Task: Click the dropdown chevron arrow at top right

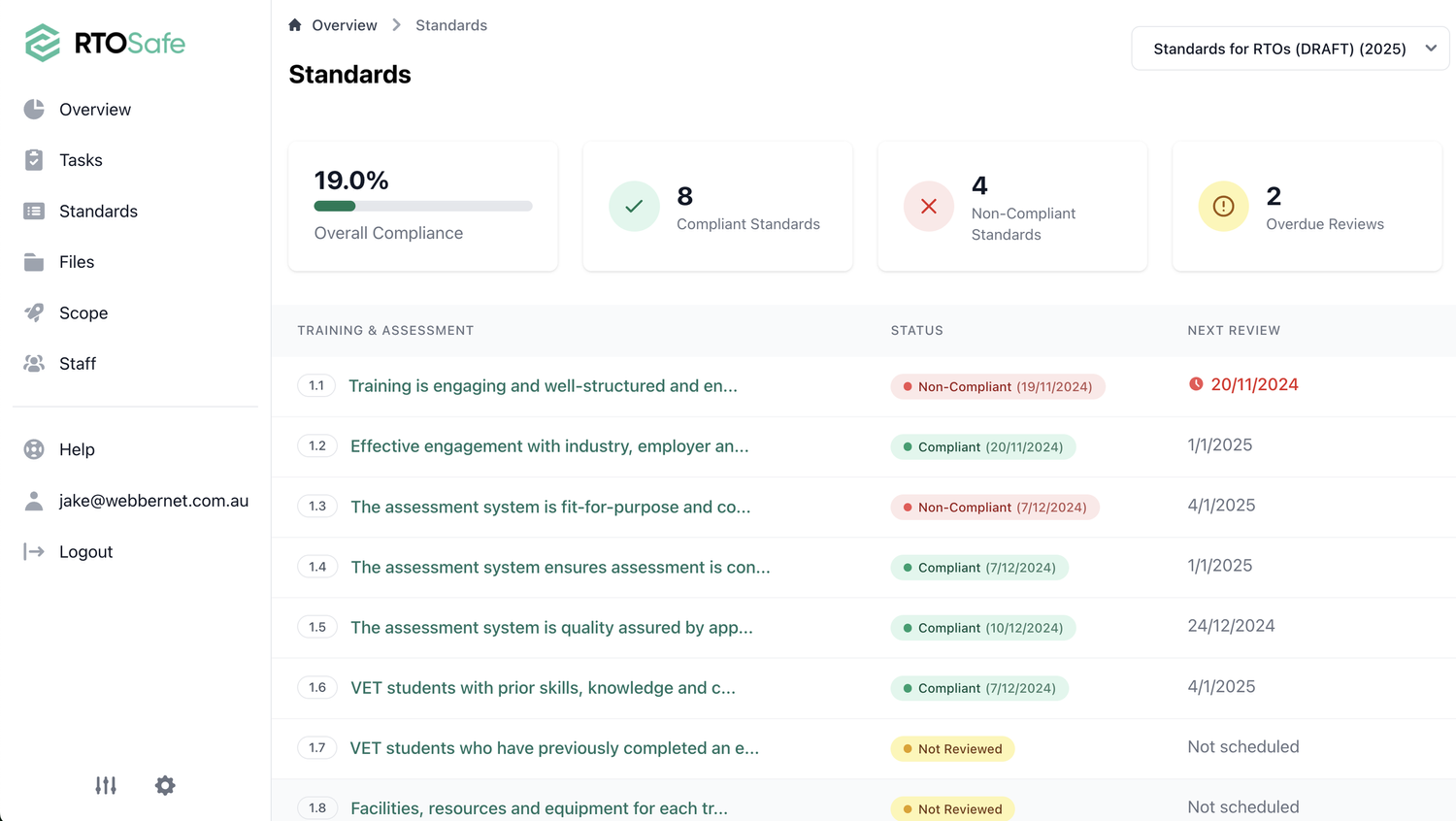Action: tap(1431, 49)
